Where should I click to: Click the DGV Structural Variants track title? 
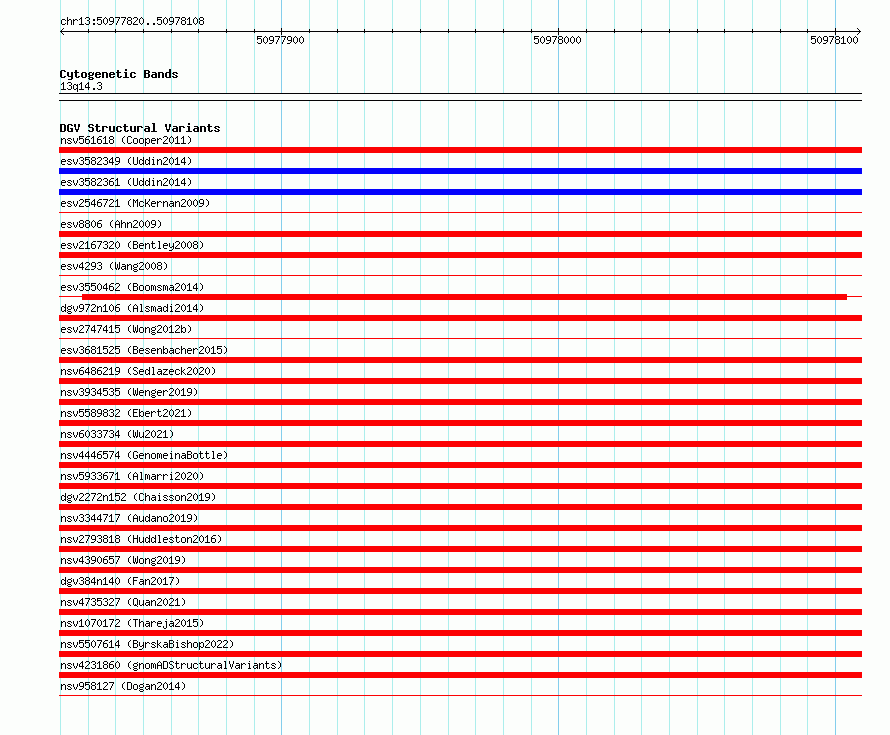[140, 128]
